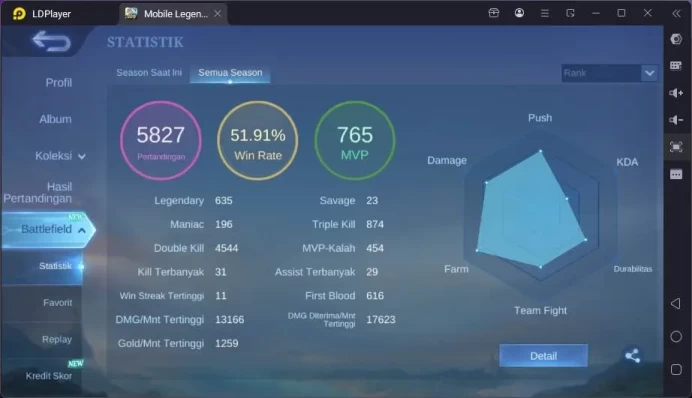
Task: Select the Semua Season tab
Action: coord(230,72)
